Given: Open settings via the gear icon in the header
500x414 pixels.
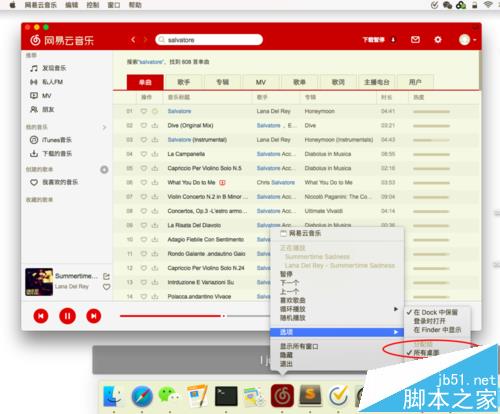Looking at the screenshot, I should tap(438, 40).
